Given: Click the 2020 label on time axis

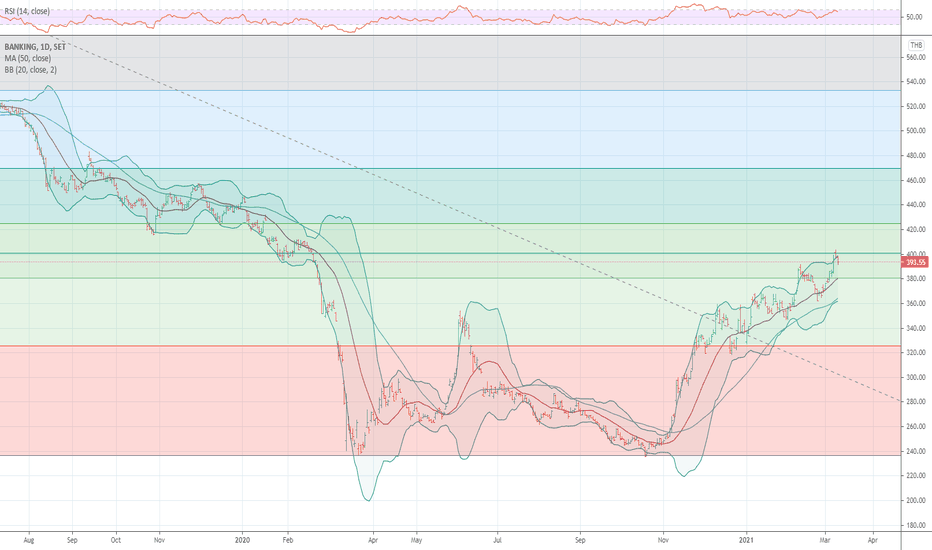Looking at the screenshot, I should tap(243, 540).
